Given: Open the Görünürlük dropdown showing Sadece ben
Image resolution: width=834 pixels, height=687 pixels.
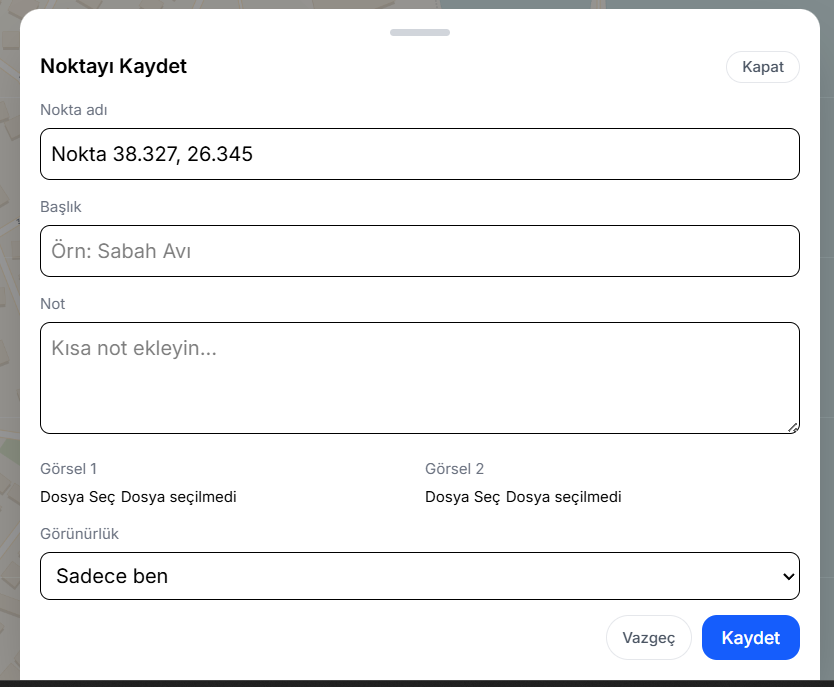Looking at the screenshot, I should 419,576.
